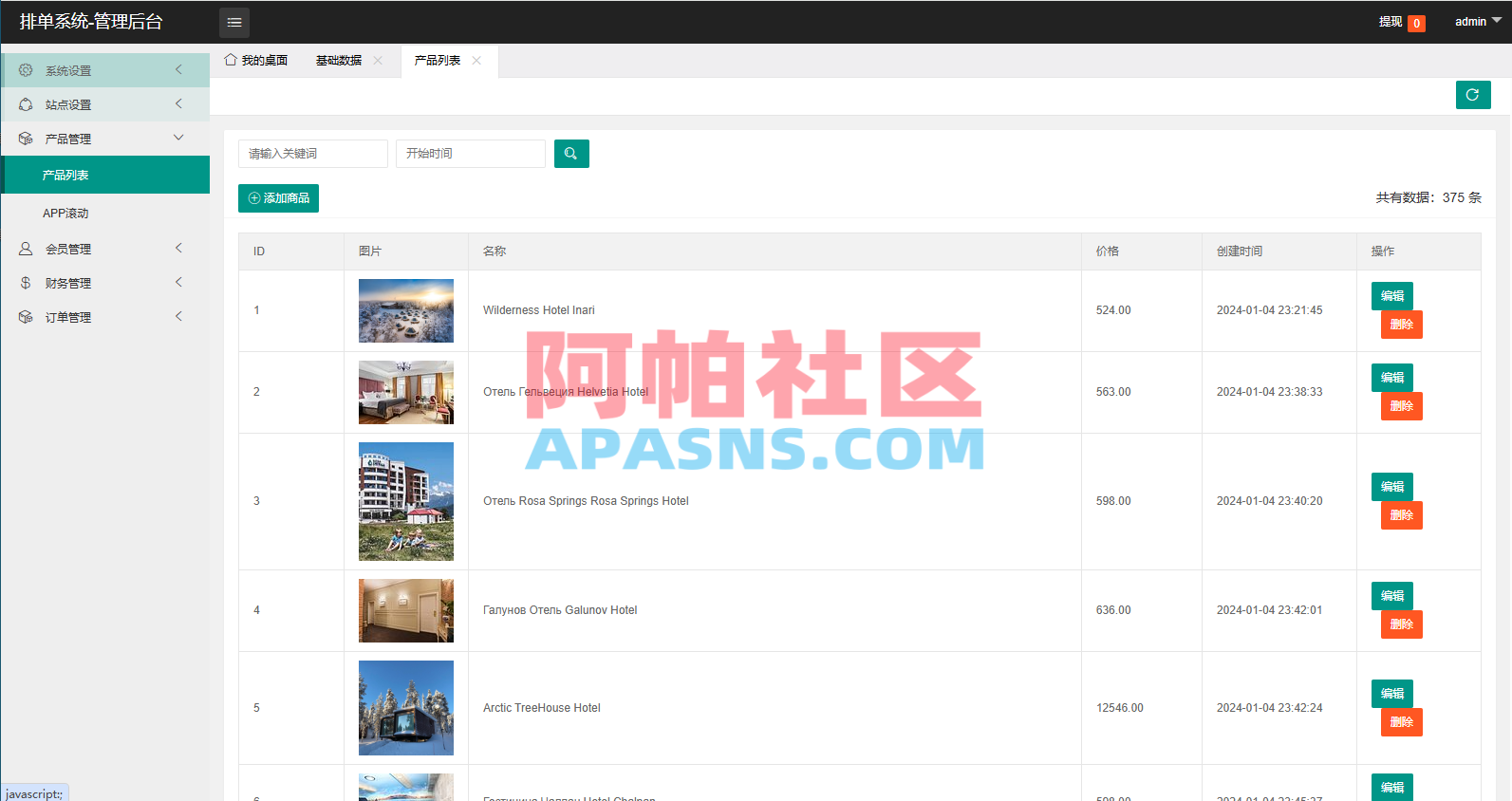Click 编辑 for Helvetia Hotel row
1512x801 pixels.
pos(1392,378)
